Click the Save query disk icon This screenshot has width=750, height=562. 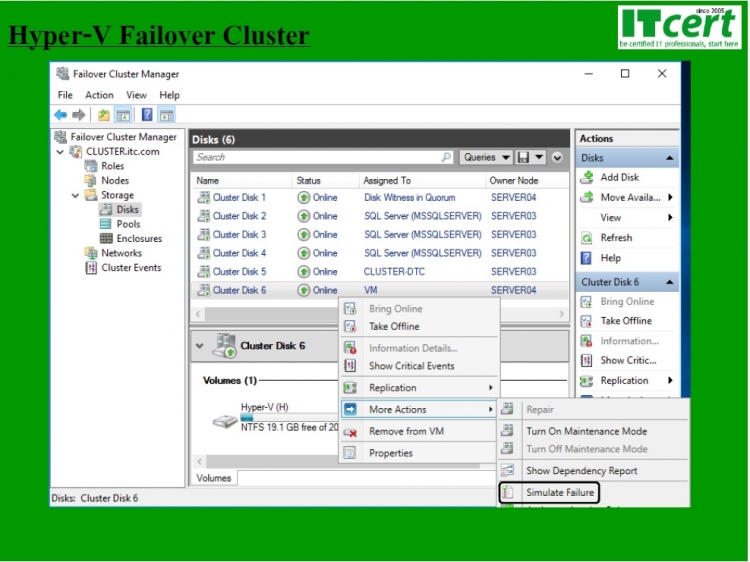(523, 157)
